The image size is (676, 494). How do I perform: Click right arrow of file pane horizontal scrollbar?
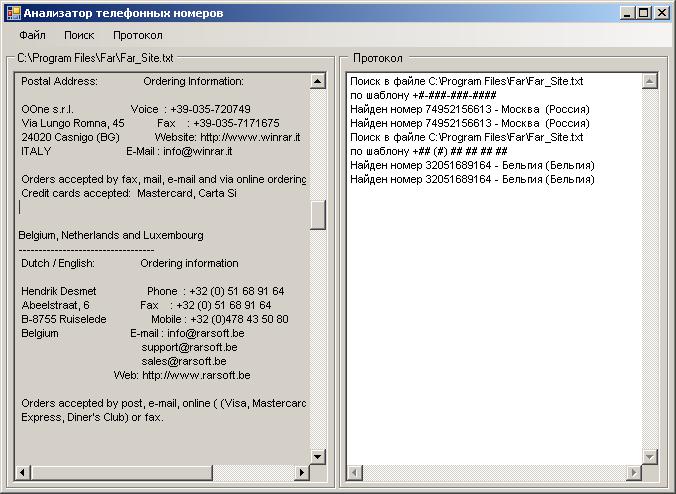(x=302, y=472)
